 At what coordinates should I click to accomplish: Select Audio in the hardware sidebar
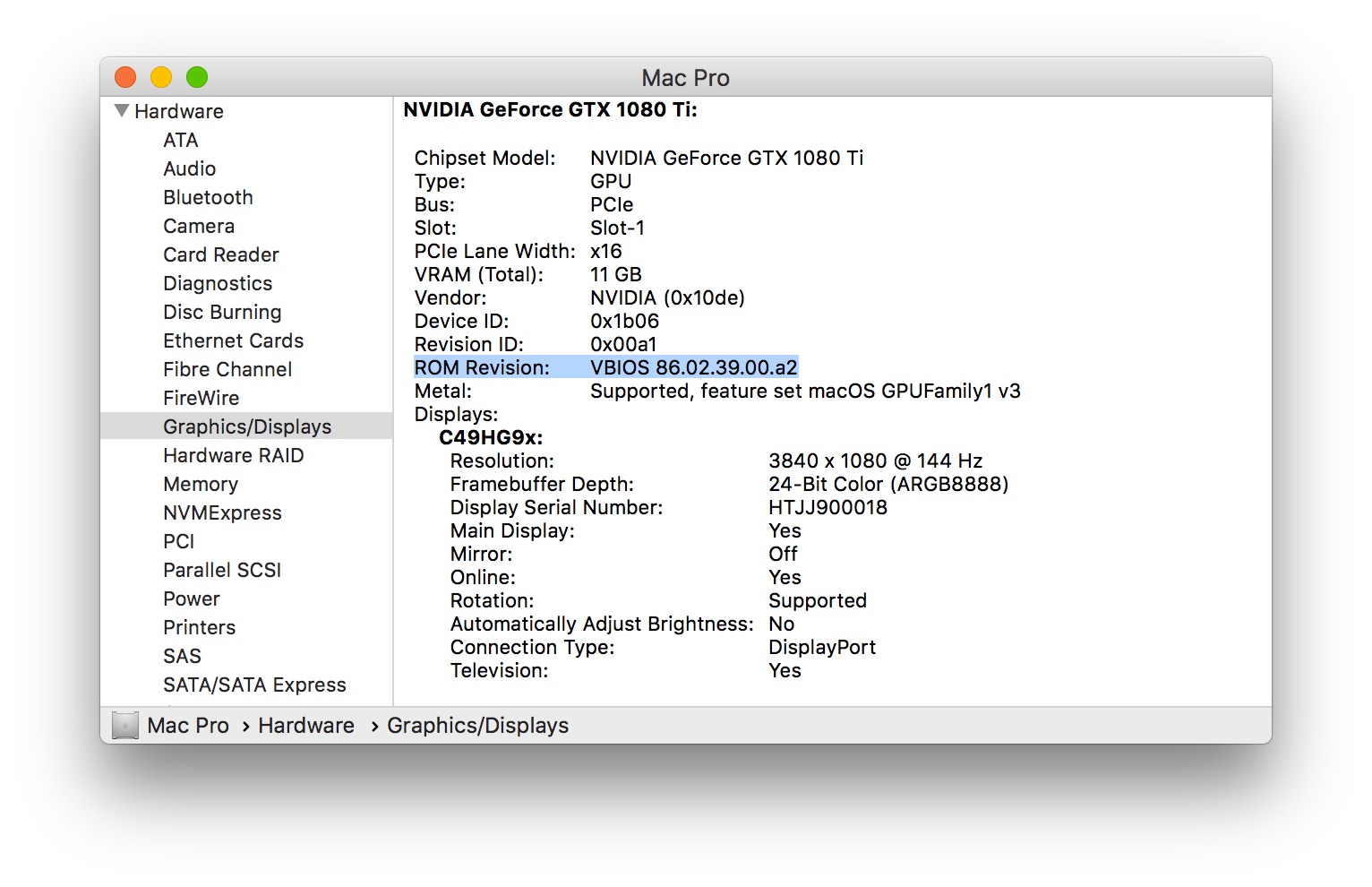pos(189,168)
